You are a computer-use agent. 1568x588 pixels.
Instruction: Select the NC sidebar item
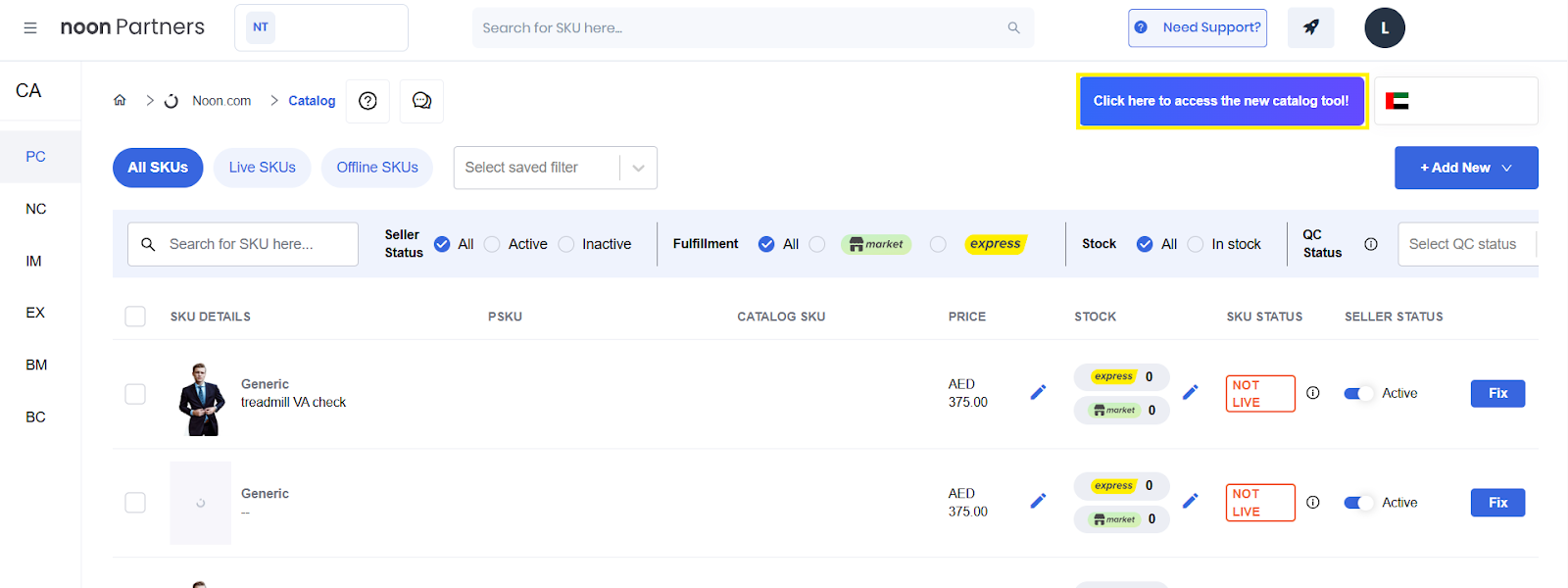pyautogui.click(x=36, y=209)
